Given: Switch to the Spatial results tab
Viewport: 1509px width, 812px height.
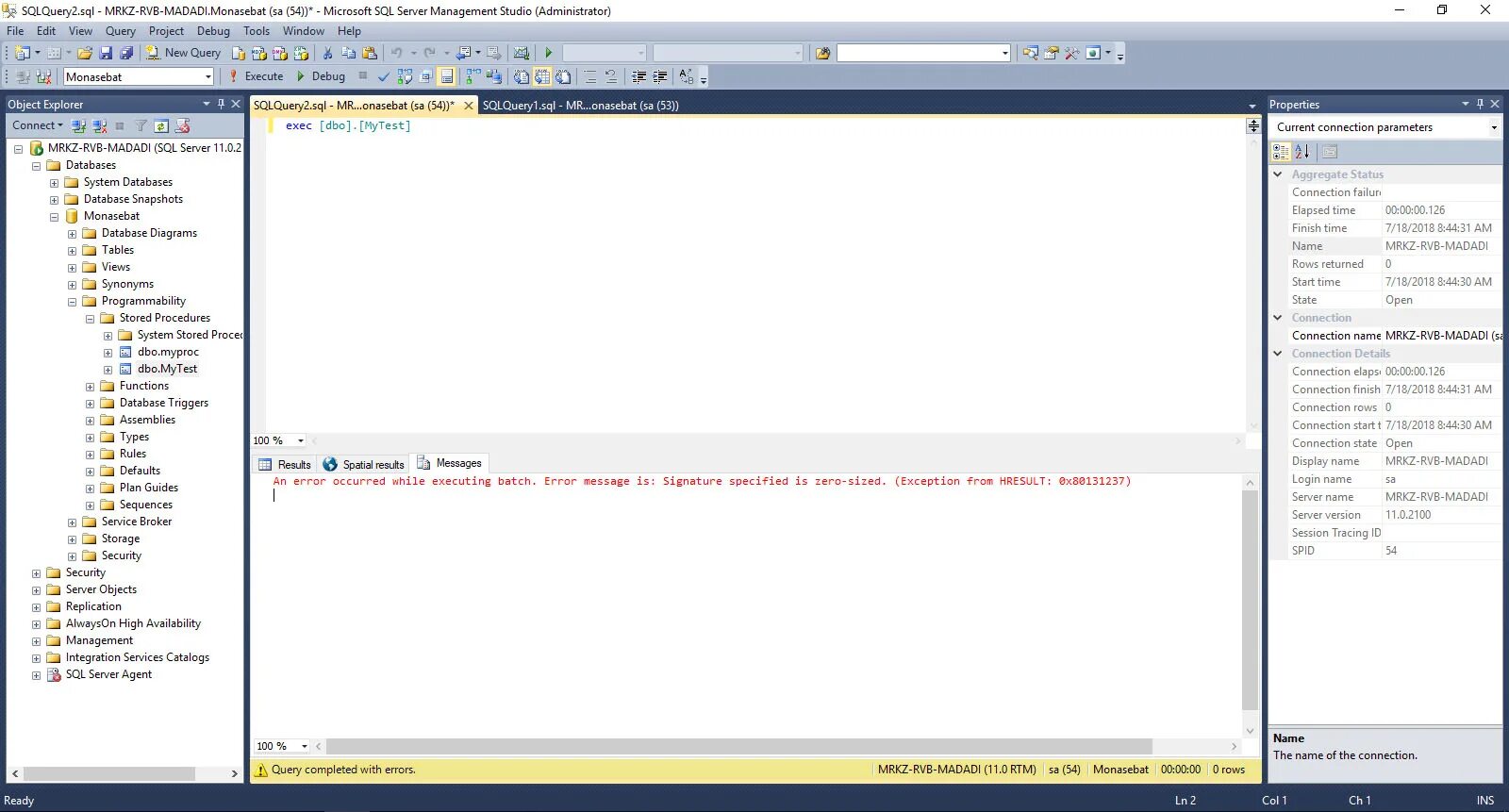Looking at the screenshot, I should [364, 464].
